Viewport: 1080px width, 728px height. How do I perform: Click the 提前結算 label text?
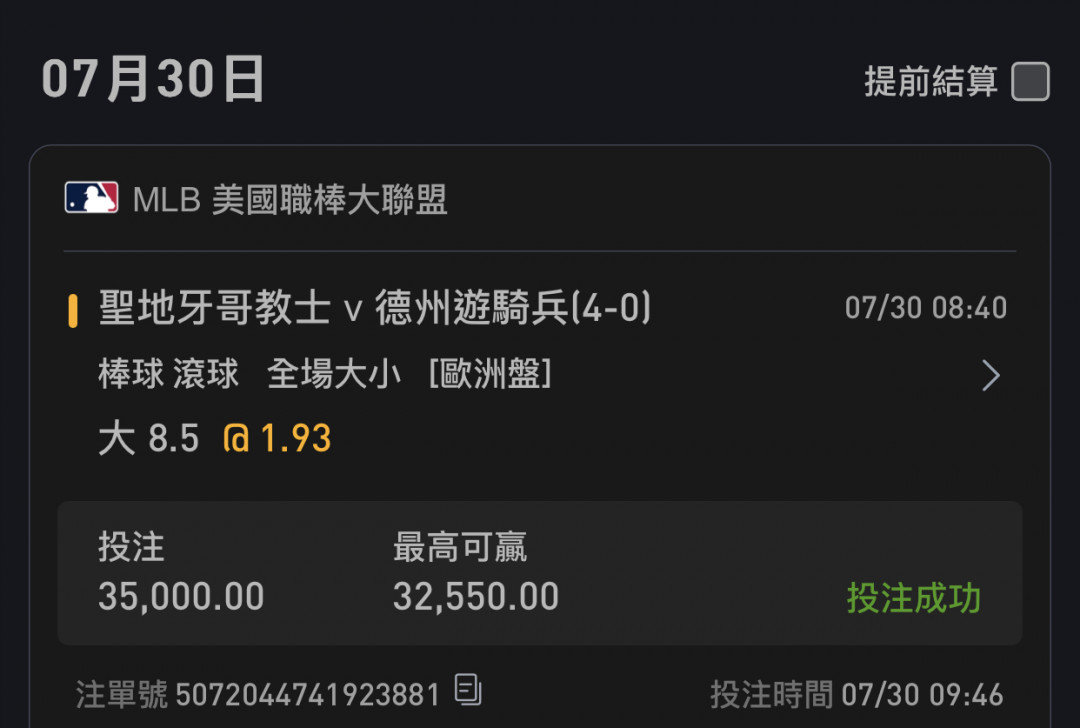click(931, 81)
